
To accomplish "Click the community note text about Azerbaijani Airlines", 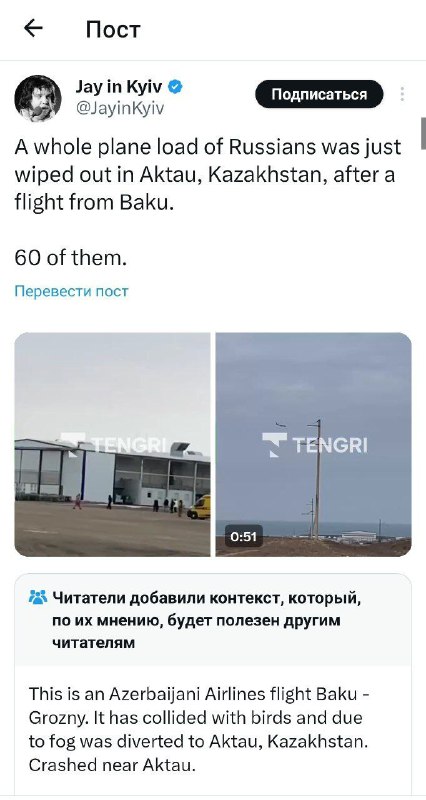I will 199,730.
